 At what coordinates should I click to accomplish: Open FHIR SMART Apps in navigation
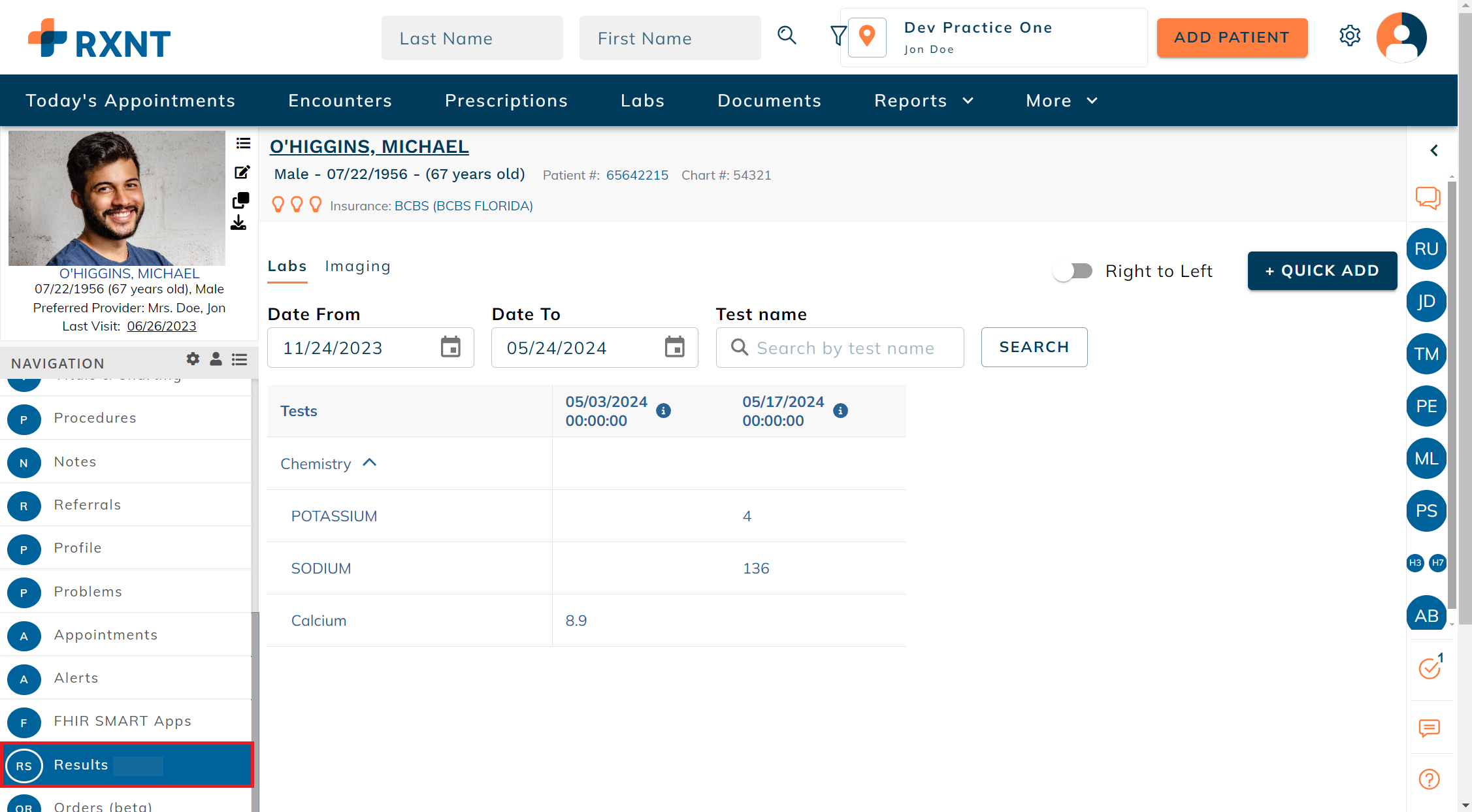tap(126, 721)
